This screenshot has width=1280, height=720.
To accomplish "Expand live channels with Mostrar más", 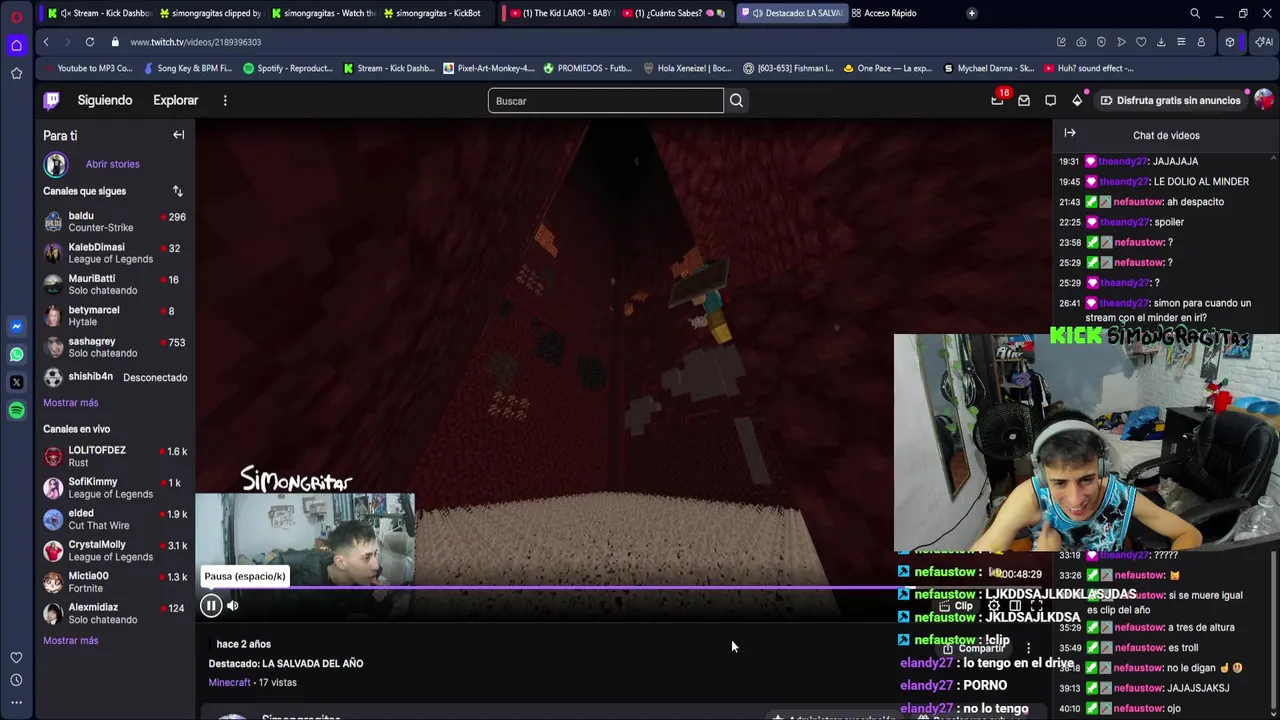I will click(x=70, y=640).
